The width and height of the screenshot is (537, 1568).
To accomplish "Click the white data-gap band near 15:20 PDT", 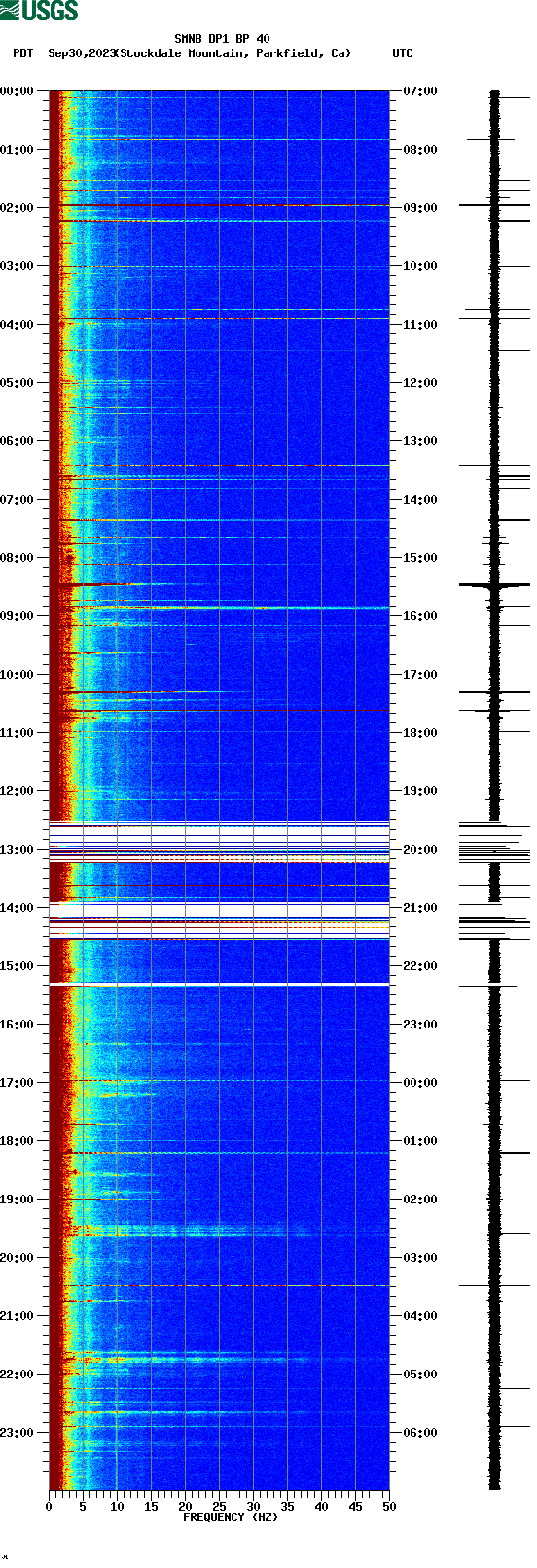I will tap(219, 985).
